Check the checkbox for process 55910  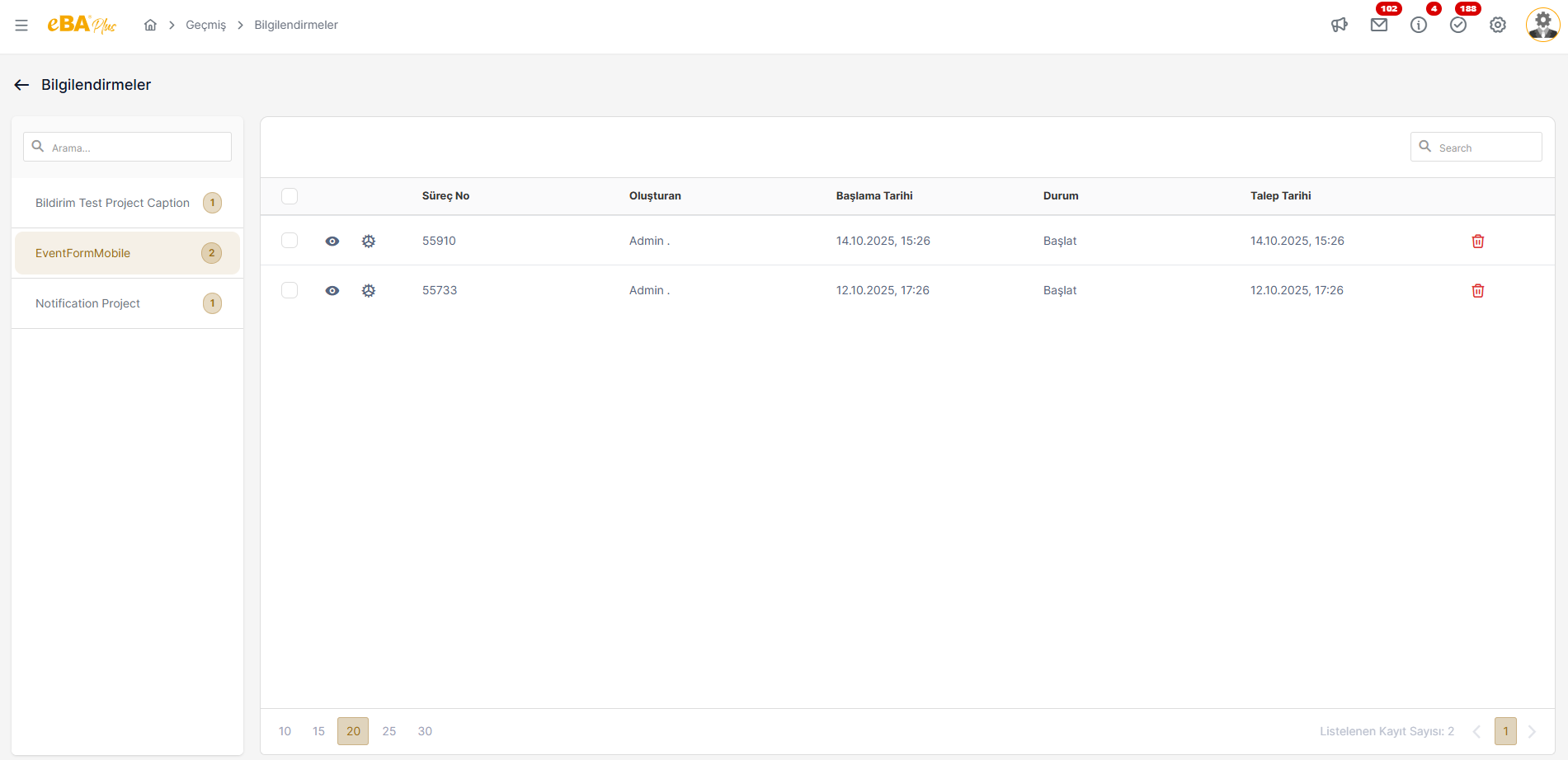pos(290,241)
